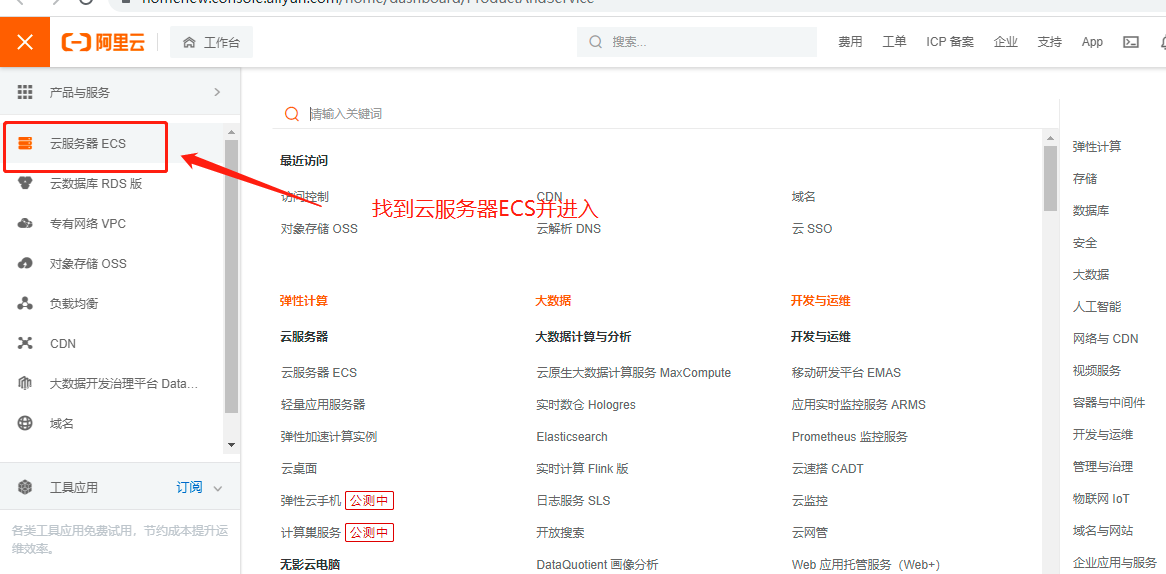
Task: Click the 云数据库 RDS 版 icon
Action: (25, 183)
